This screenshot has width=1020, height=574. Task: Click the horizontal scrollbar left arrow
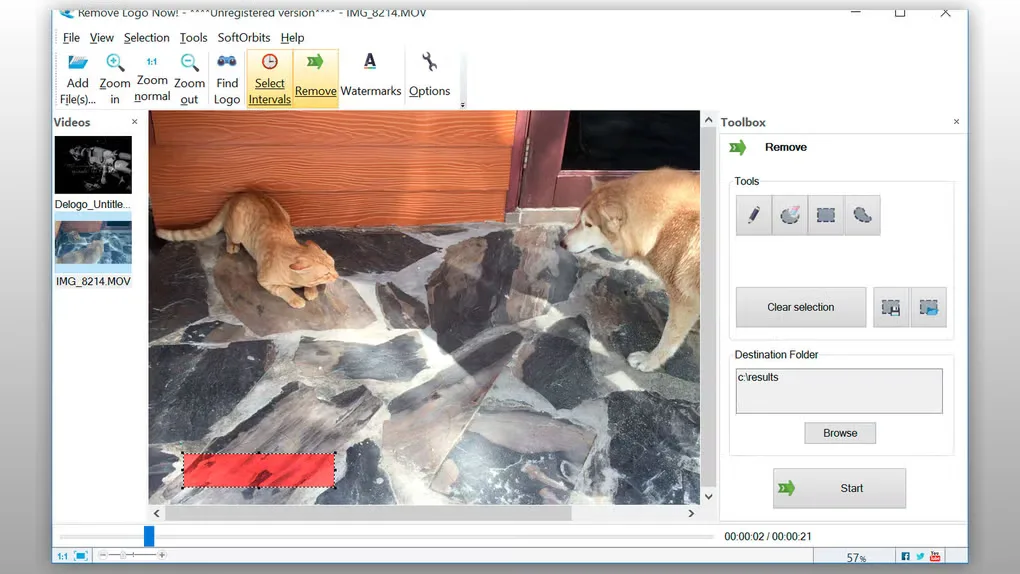click(156, 513)
